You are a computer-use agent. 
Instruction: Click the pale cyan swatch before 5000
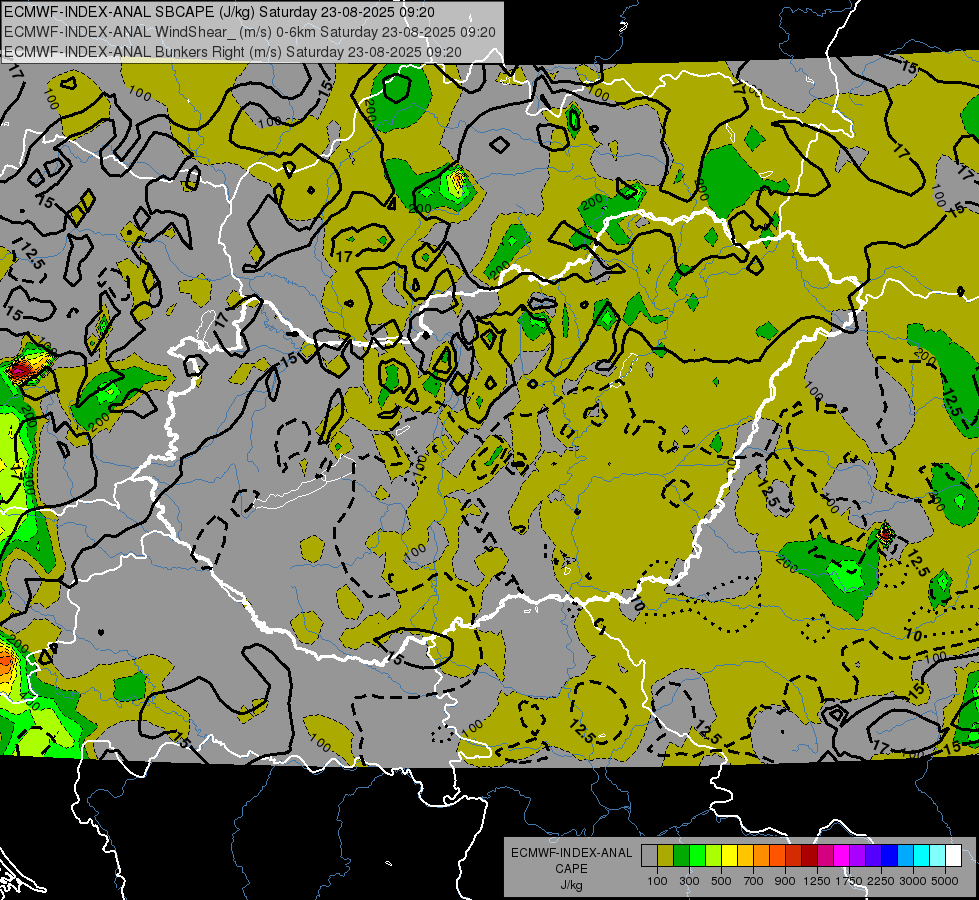938,855
